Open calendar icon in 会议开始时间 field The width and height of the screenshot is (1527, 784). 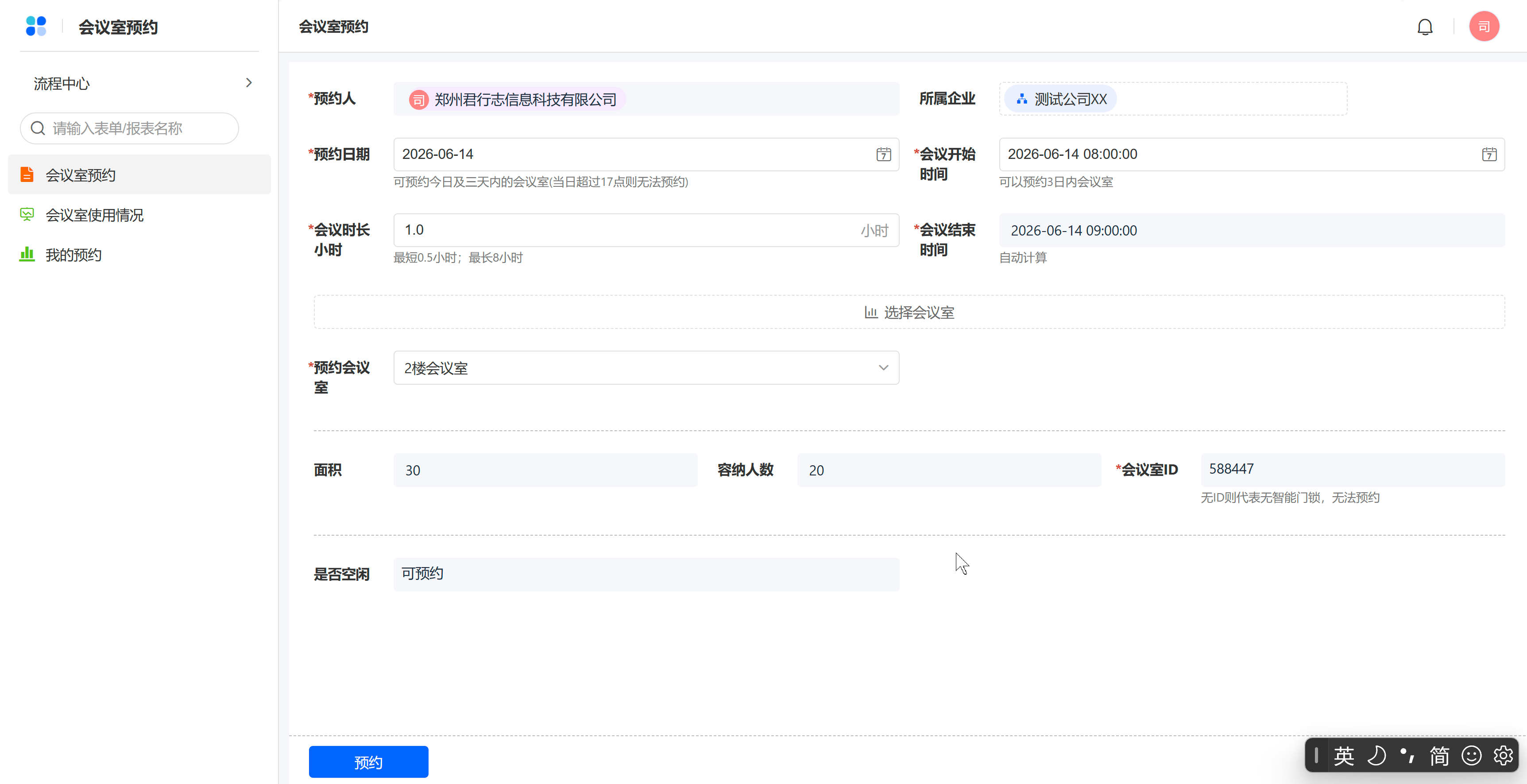(x=1489, y=154)
